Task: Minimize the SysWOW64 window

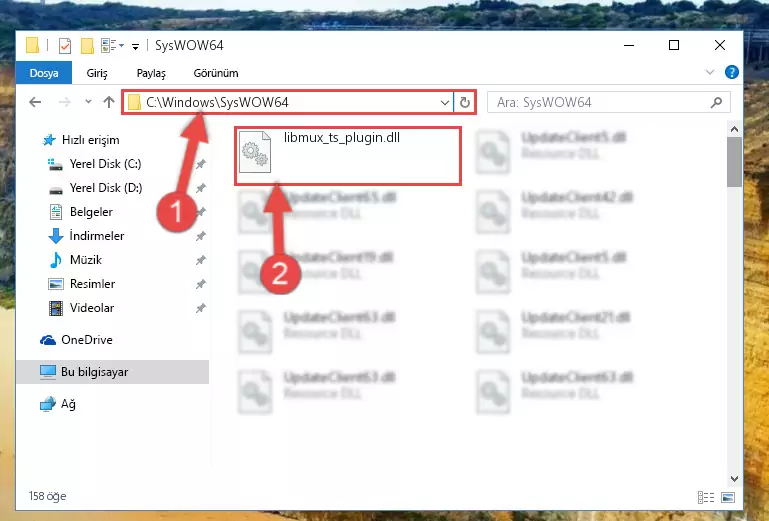Action: pyautogui.click(x=629, y=45)
